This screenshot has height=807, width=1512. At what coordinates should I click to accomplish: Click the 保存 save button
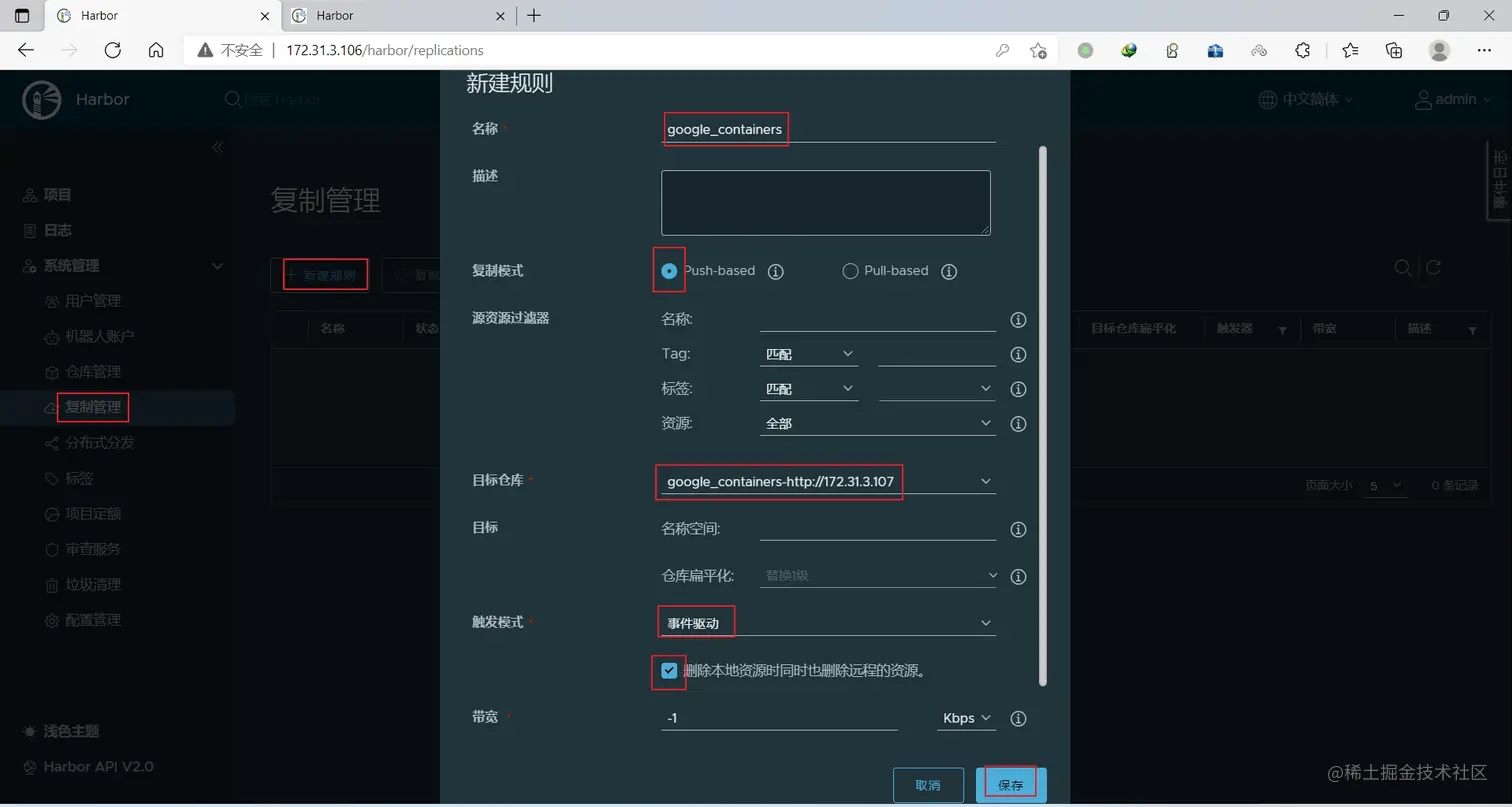coord(1011,785)
